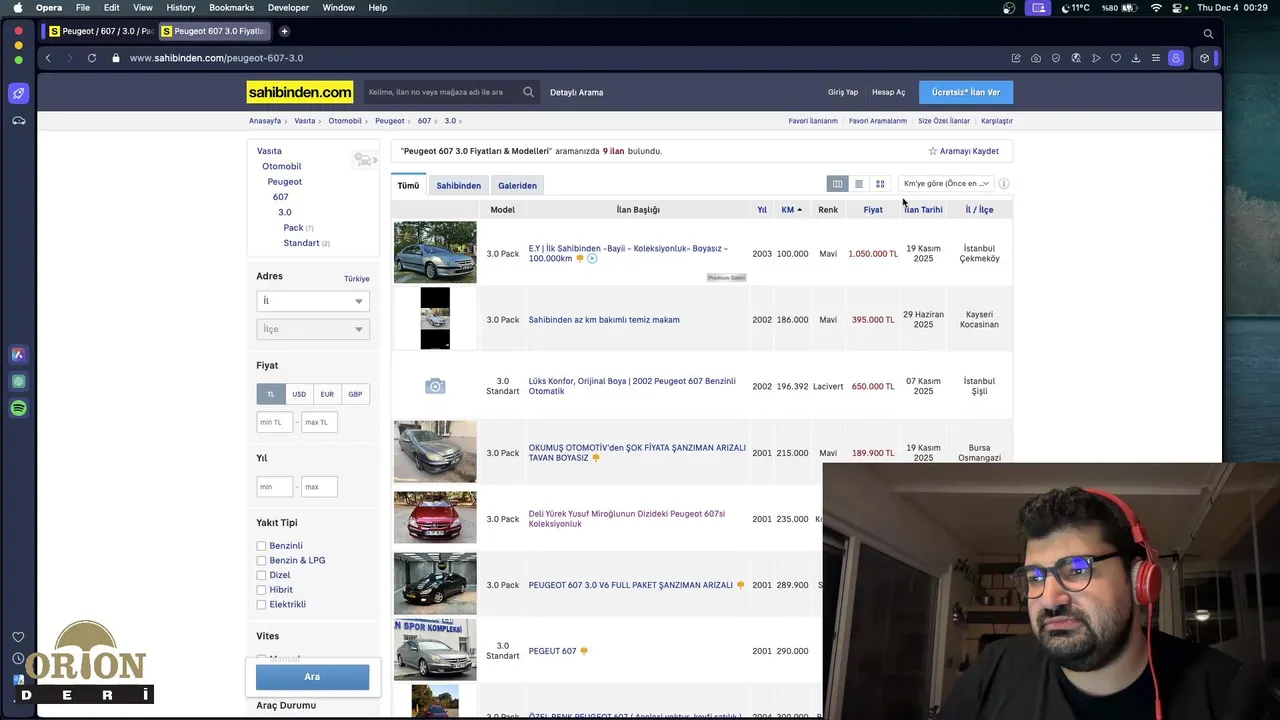Open Opera easy setup sliders icon

click(1156, 58)
